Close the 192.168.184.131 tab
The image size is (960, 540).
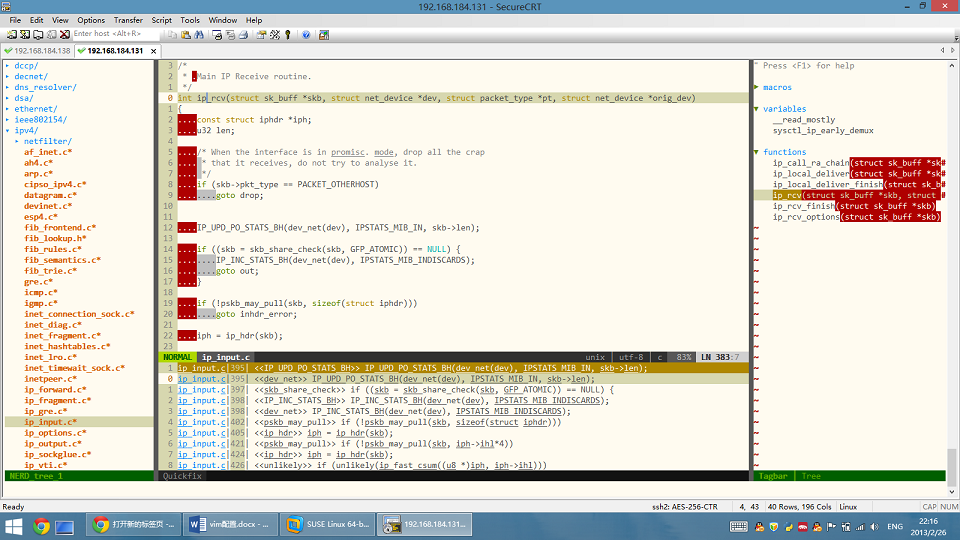click(153, 51)
